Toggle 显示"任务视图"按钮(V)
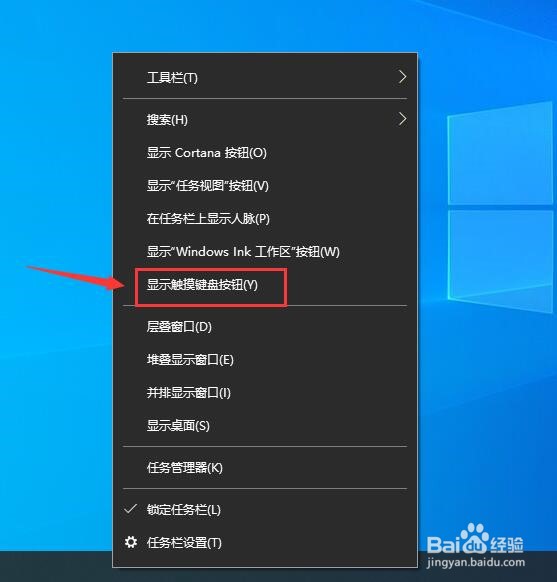 pyautogui.click(x=265, y=186)
